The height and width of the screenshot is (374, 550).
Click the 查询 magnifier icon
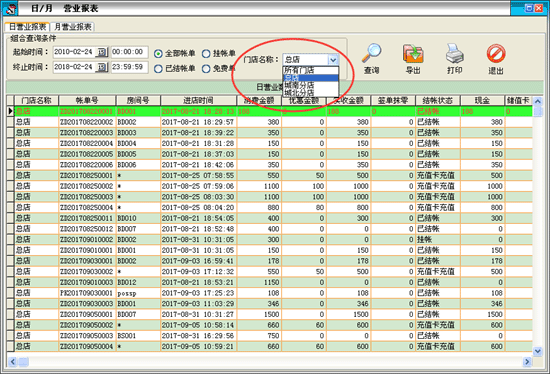pos(372,53)
